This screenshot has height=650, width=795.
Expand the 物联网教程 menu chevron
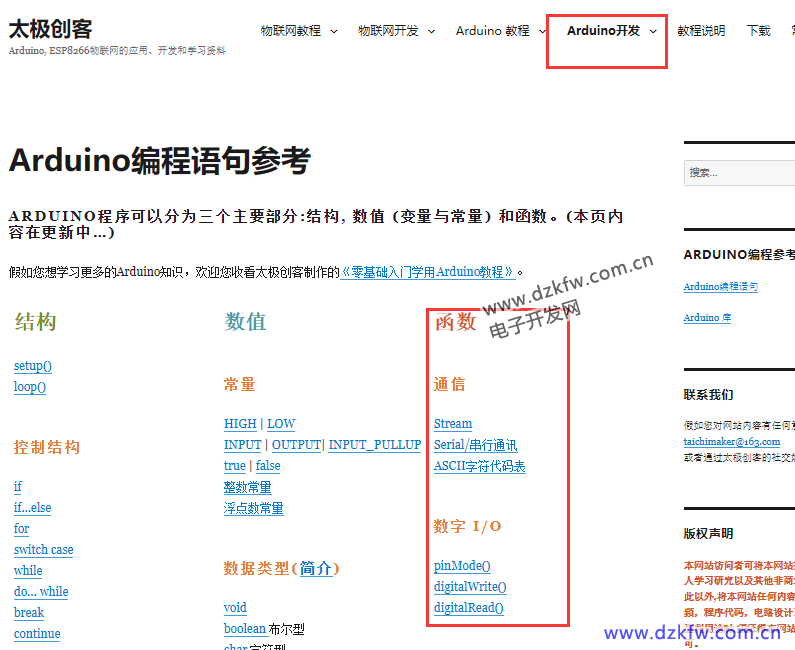pyautogui.click(x=334, y=31)
